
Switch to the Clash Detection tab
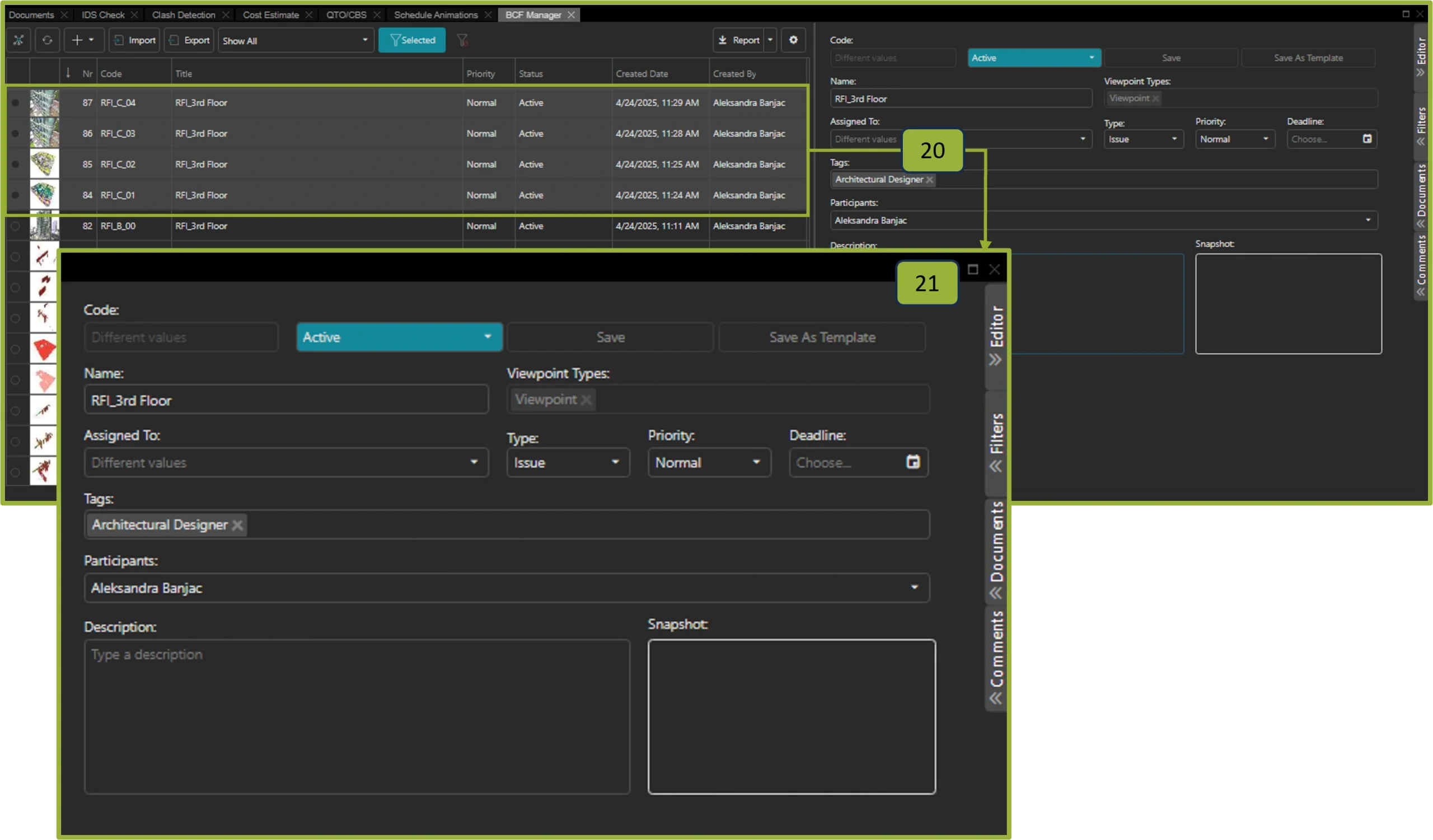184,15
